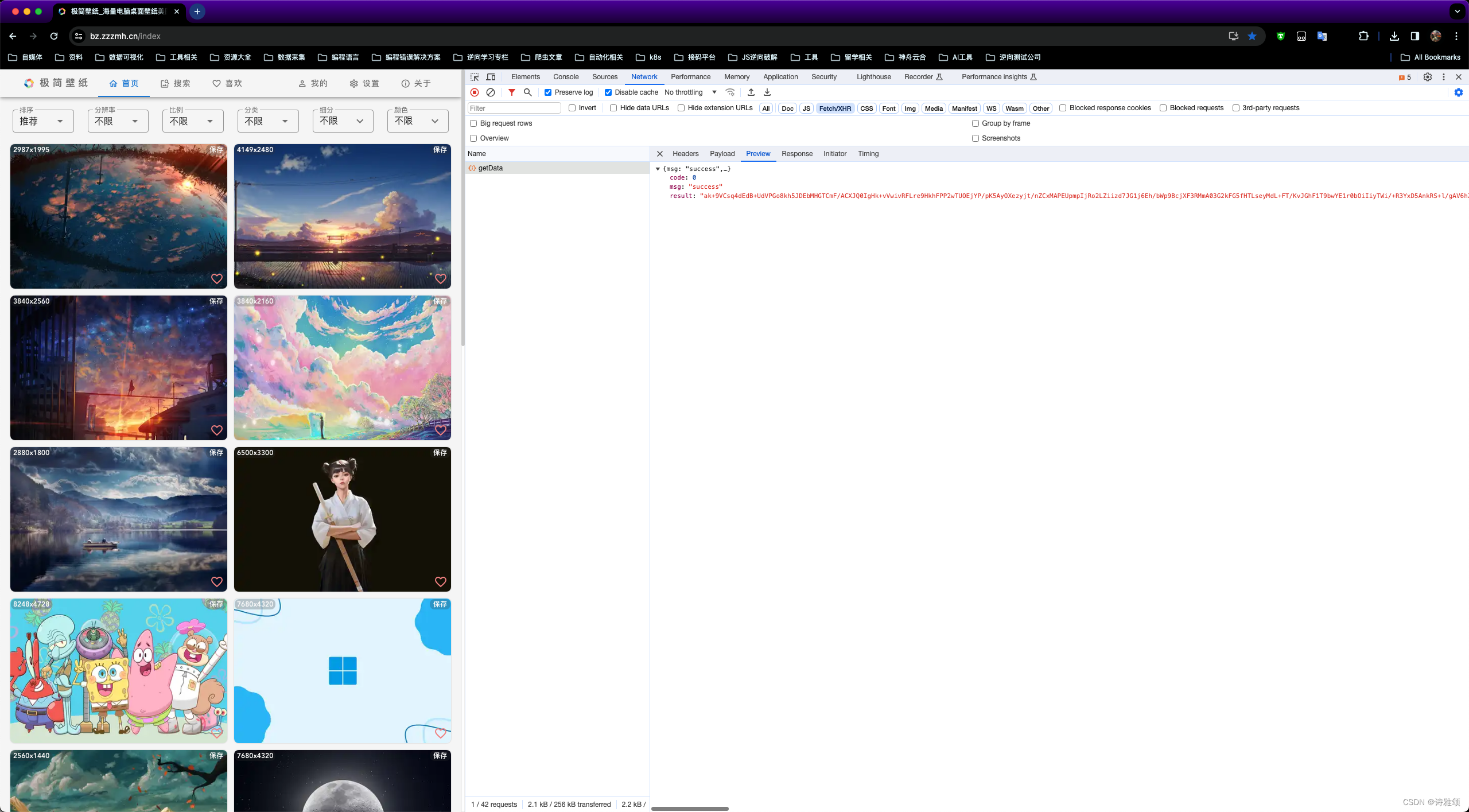This screenshot has width=1469, height=812.
Task: Toggle the network filter funnel icon
Action: point(511,92)
